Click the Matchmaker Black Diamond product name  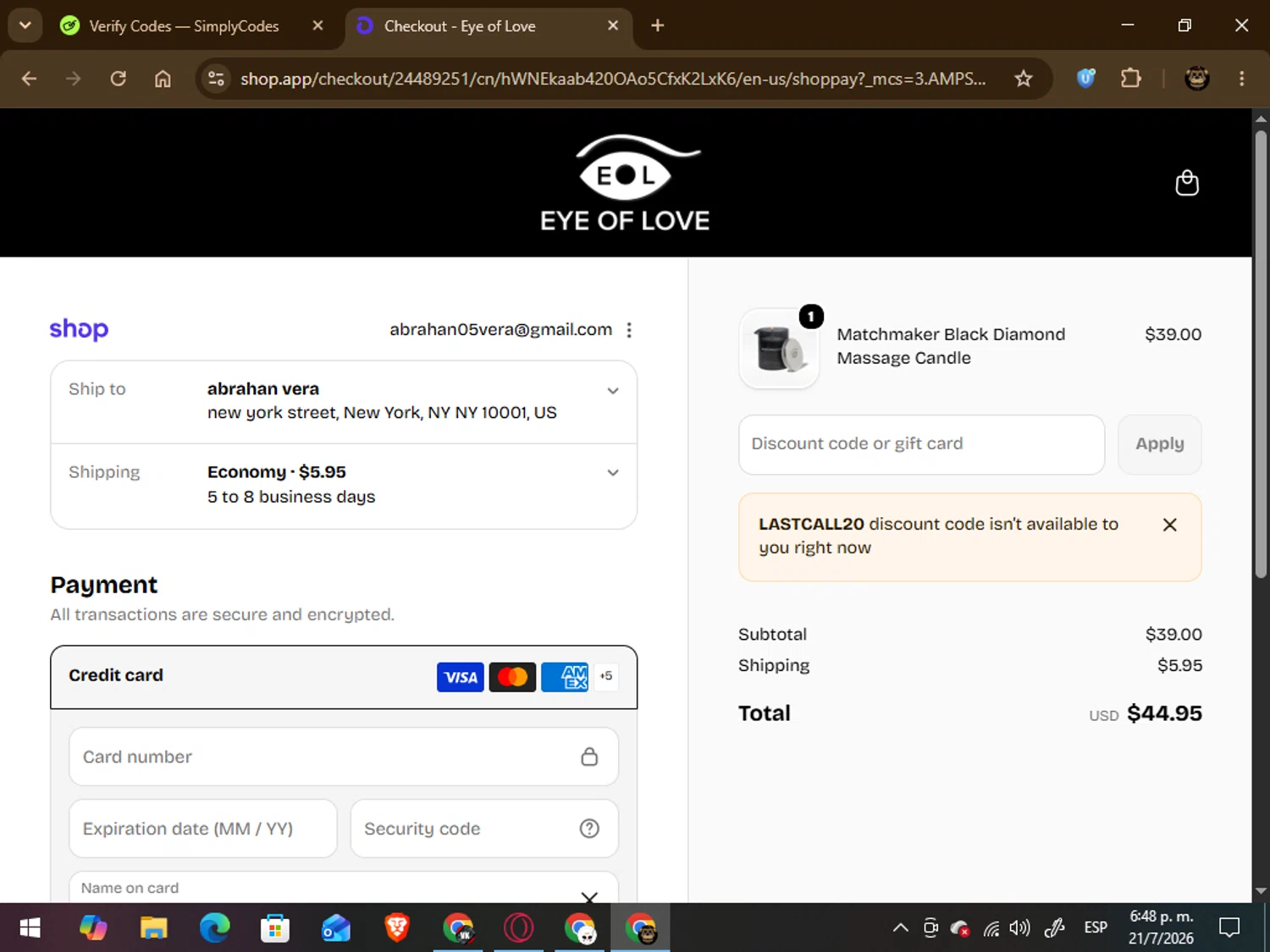pos(951,346)
